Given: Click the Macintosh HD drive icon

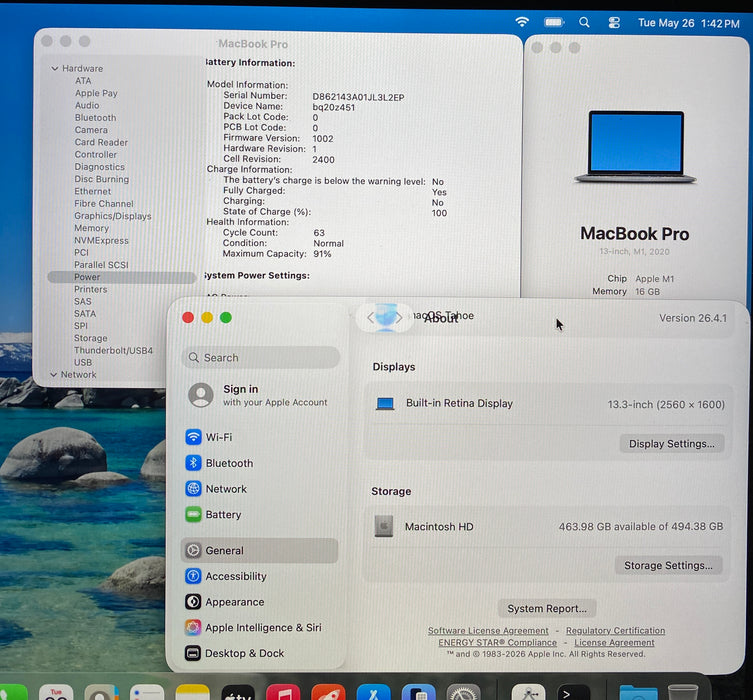Looking at the screenshot, I should (384, 526).
